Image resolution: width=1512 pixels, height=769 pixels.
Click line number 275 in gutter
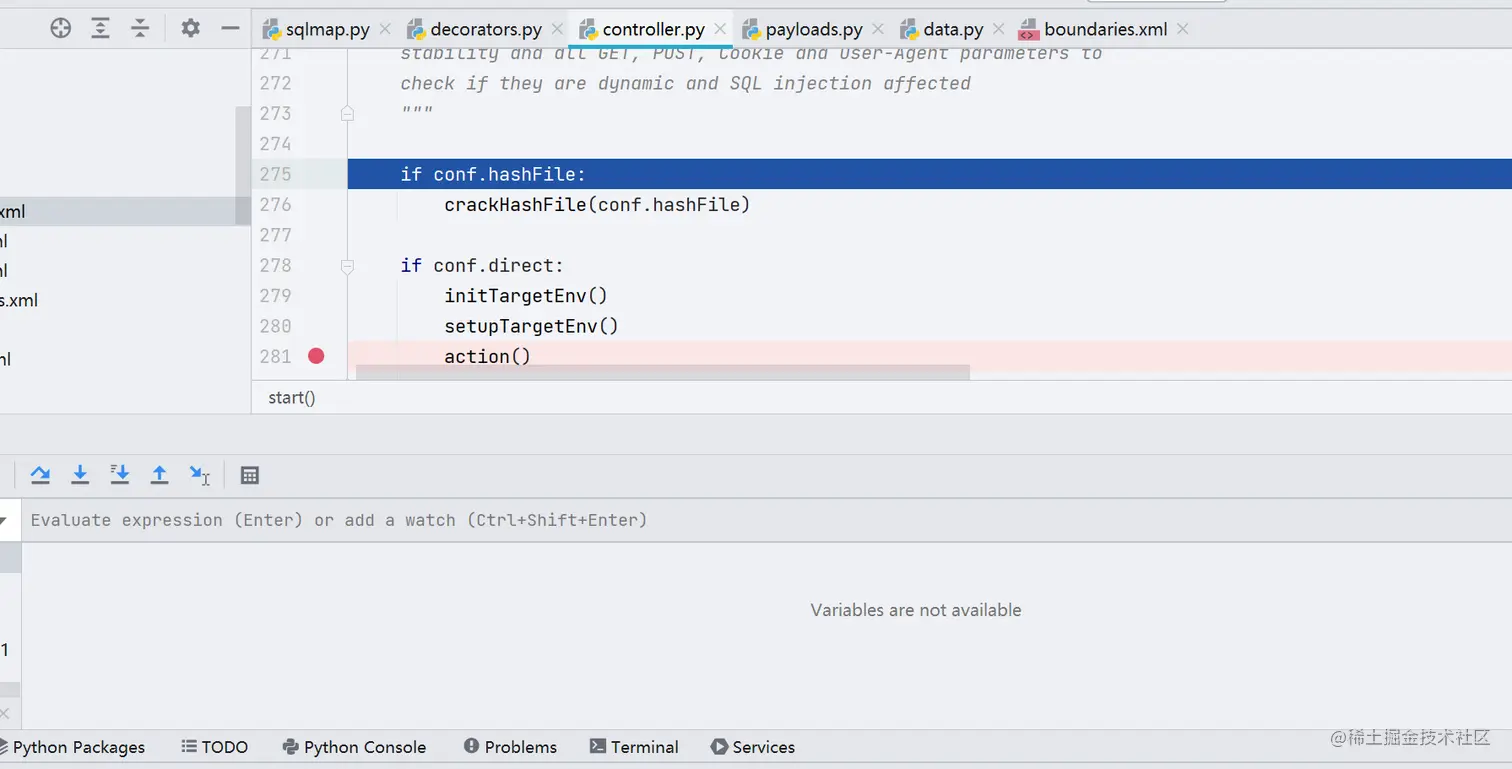click(x=276, y=174)
